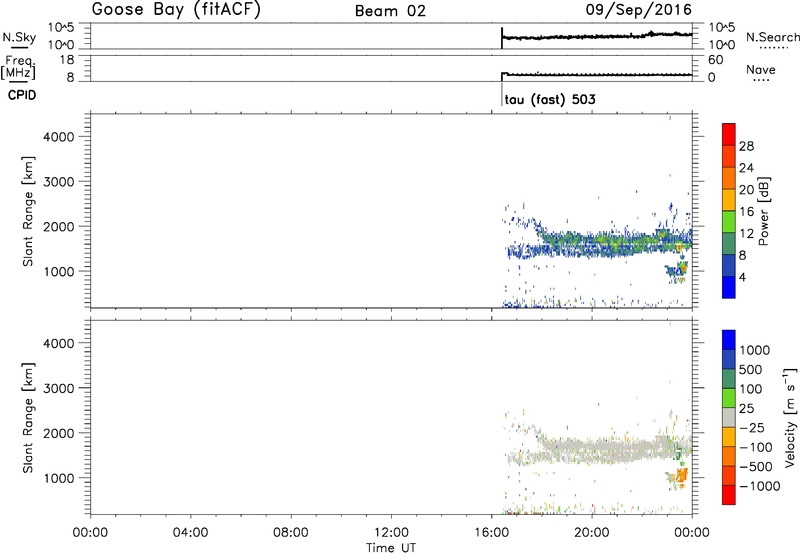The image size is (800, 554).
Task: Click the 'Beam 02' label
Action: [390, 11]
